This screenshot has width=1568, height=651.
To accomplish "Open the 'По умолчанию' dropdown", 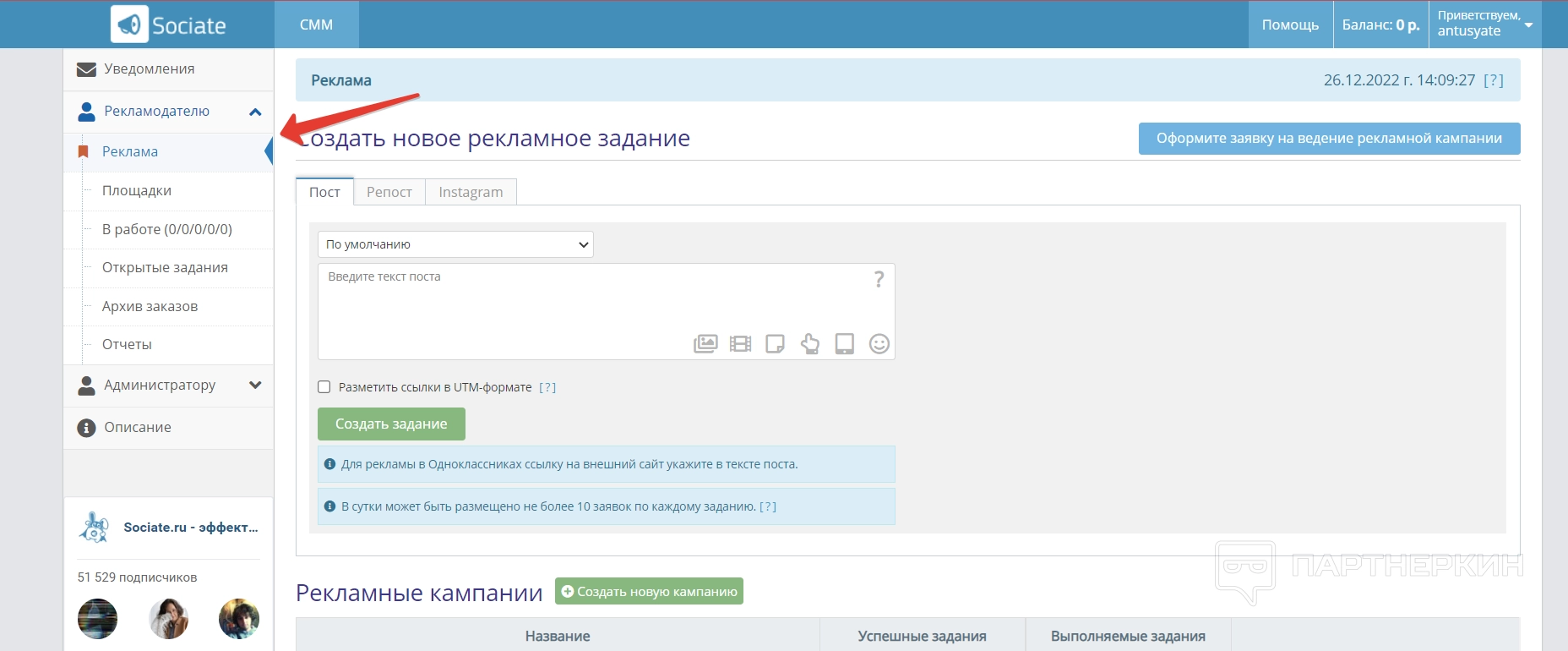I will coord(455,244).
